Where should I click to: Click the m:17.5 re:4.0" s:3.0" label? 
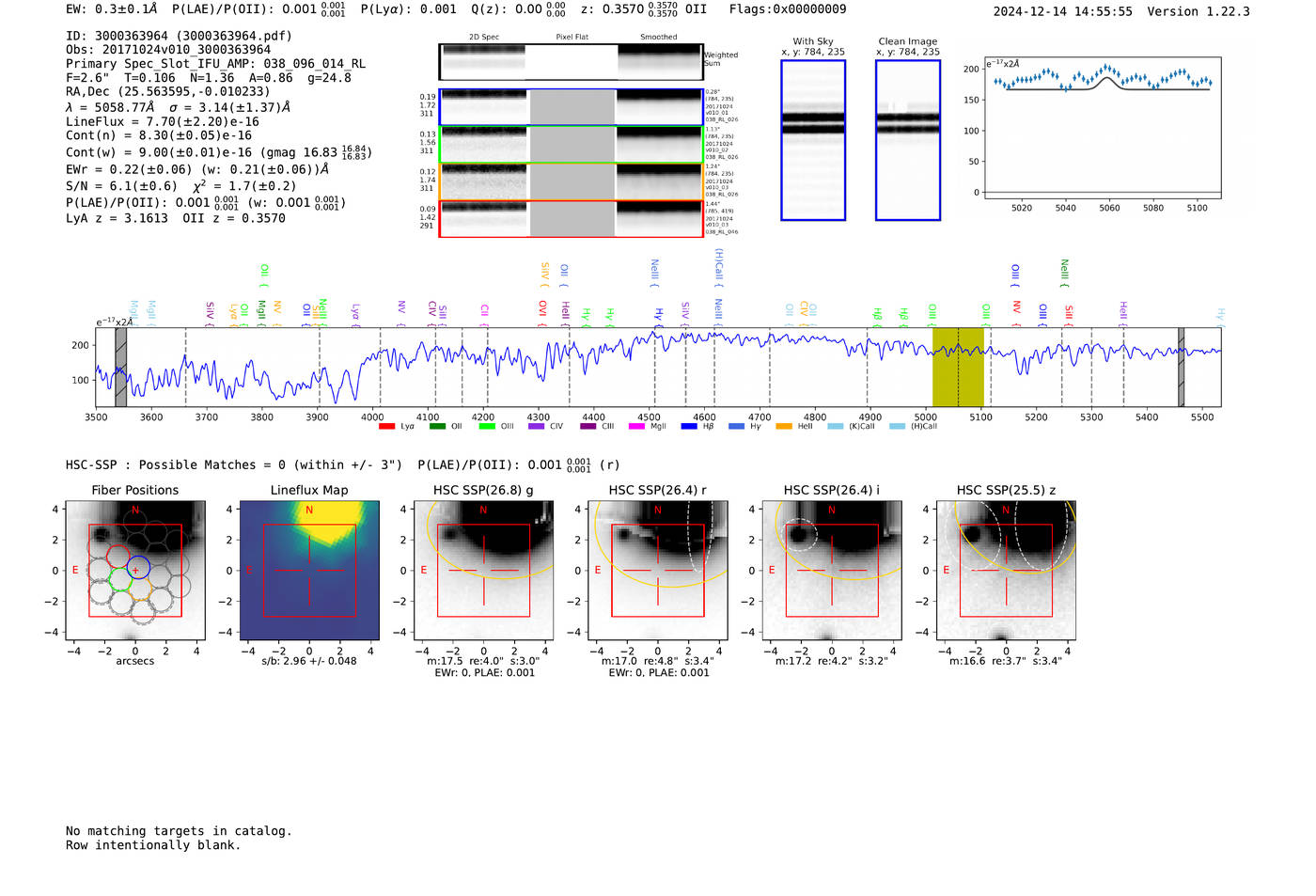[x=483, y=661]
